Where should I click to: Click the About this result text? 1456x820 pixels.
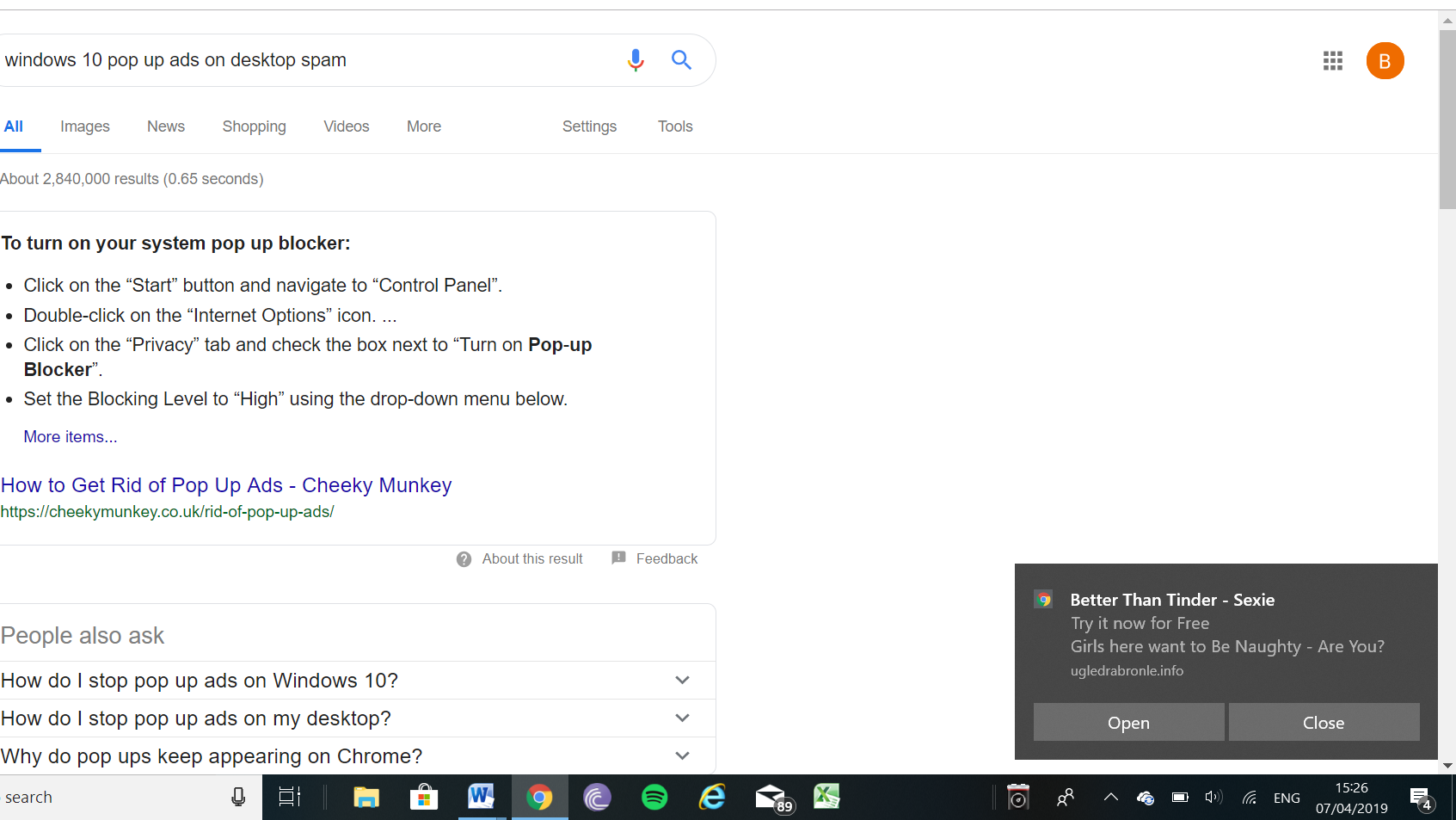click(x=532, y=559)
